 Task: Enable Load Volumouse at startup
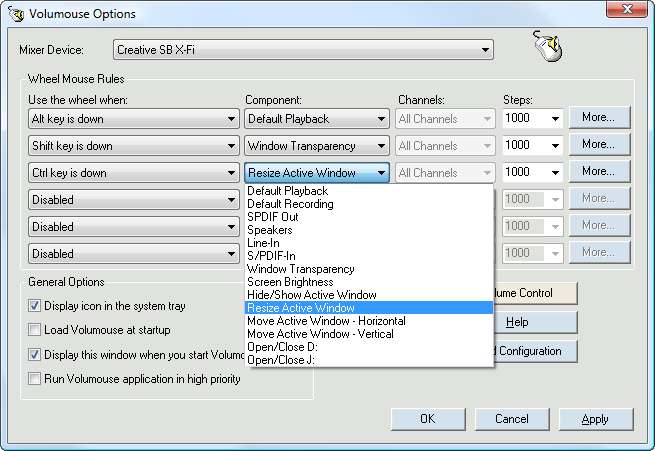tap(35, 330)
